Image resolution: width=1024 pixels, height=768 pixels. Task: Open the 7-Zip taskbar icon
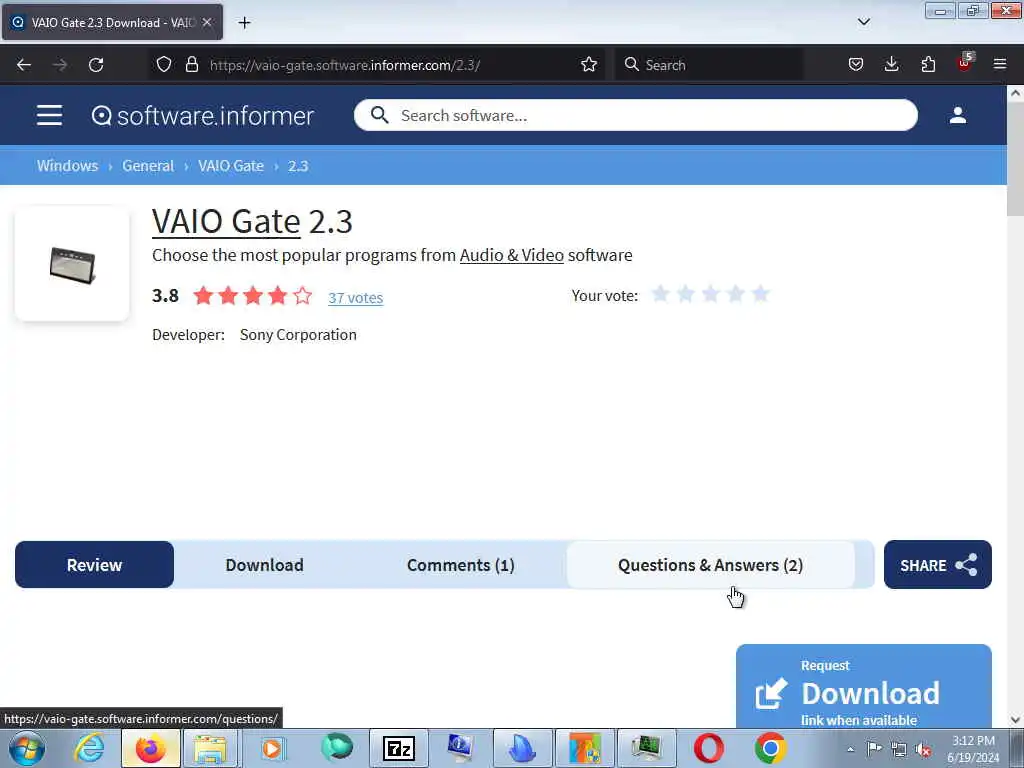pos(399,748)
